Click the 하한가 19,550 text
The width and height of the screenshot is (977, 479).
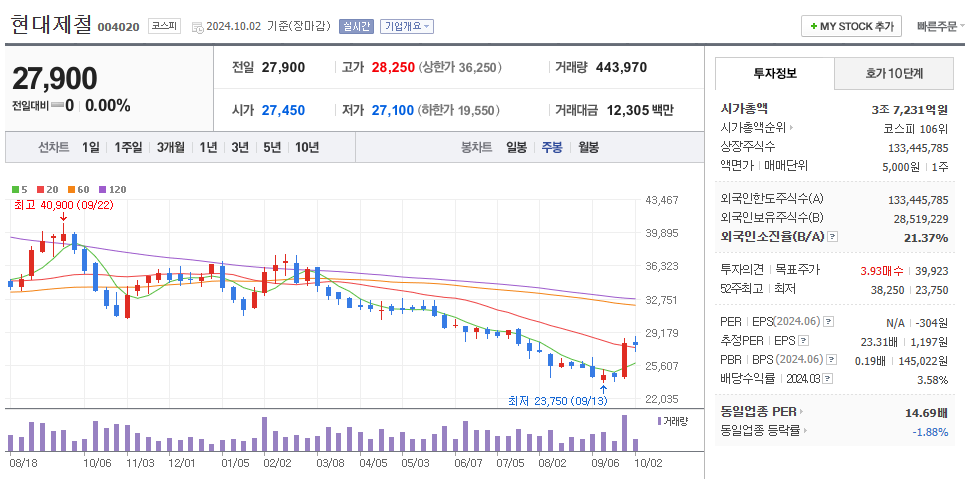[x=459, y=110]
